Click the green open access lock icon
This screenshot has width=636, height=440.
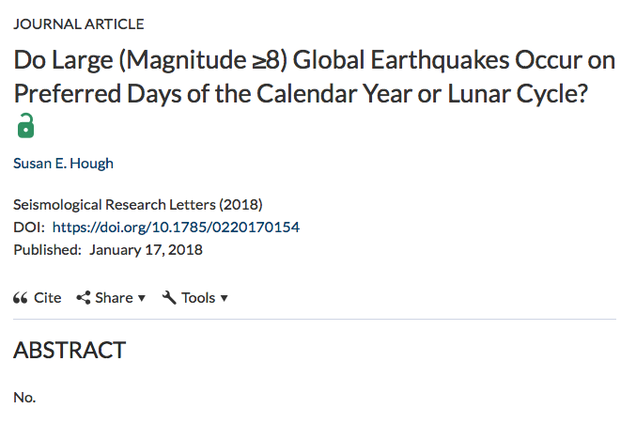click(x=26, y=126)
